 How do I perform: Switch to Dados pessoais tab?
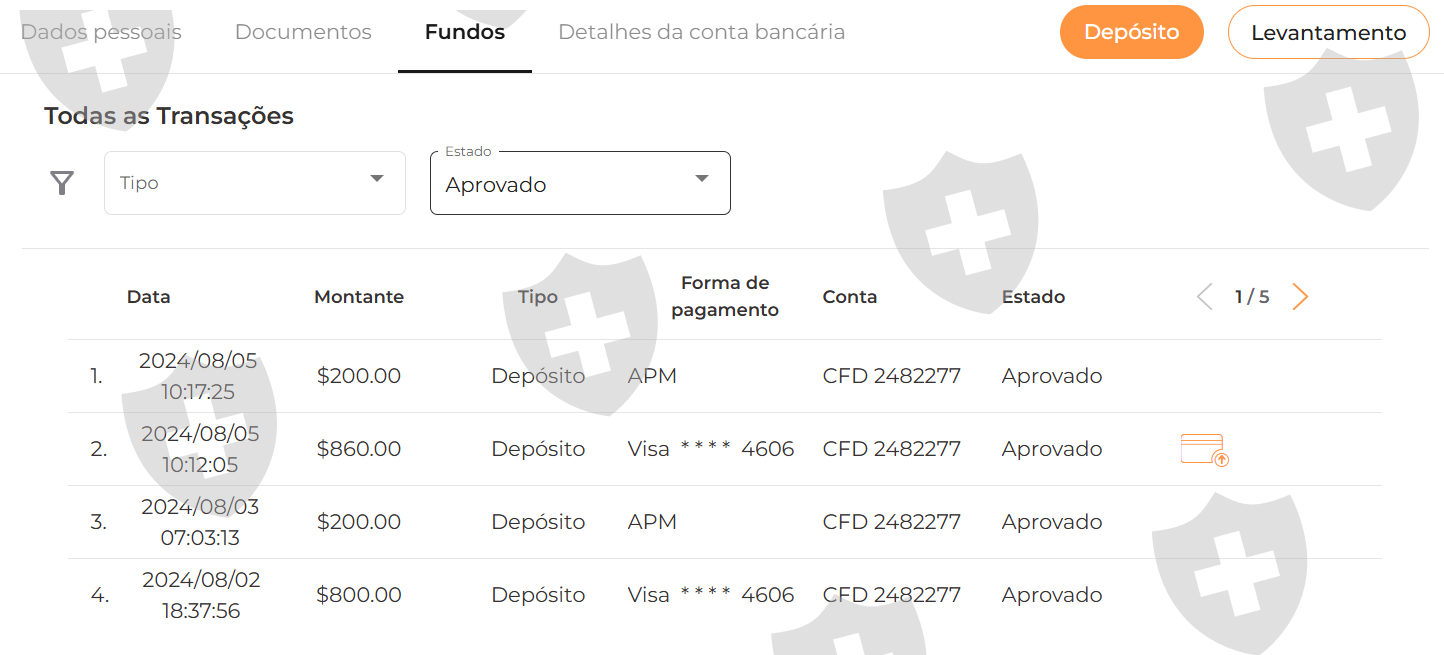[x=101, y=32]
